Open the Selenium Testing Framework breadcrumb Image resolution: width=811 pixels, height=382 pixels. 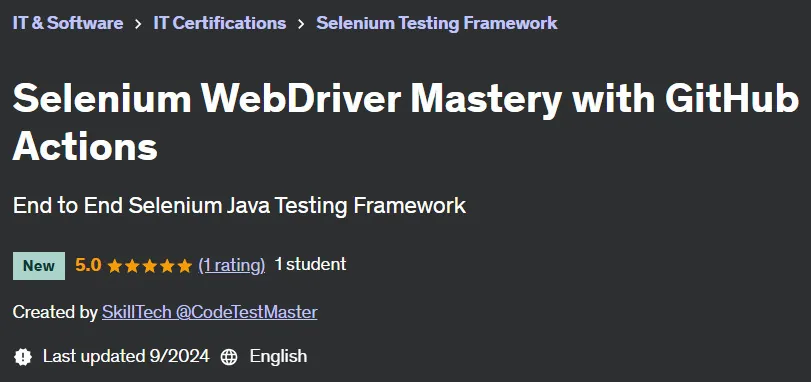point(437,23)
